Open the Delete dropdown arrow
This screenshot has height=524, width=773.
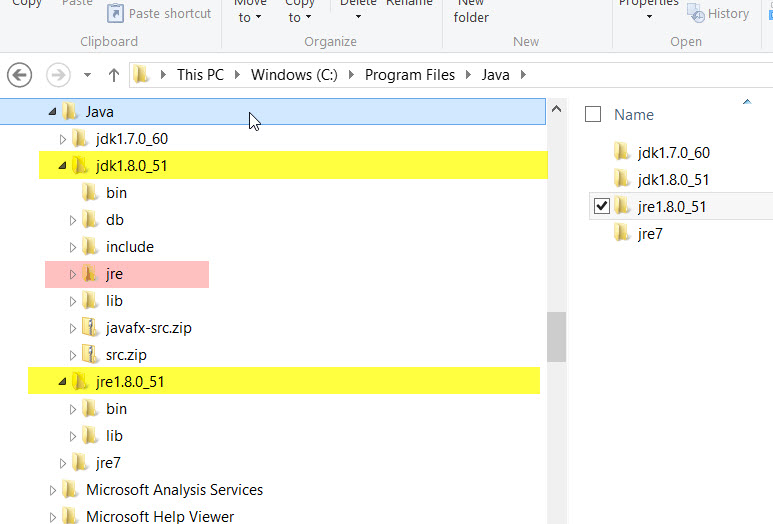coord(358,17)
